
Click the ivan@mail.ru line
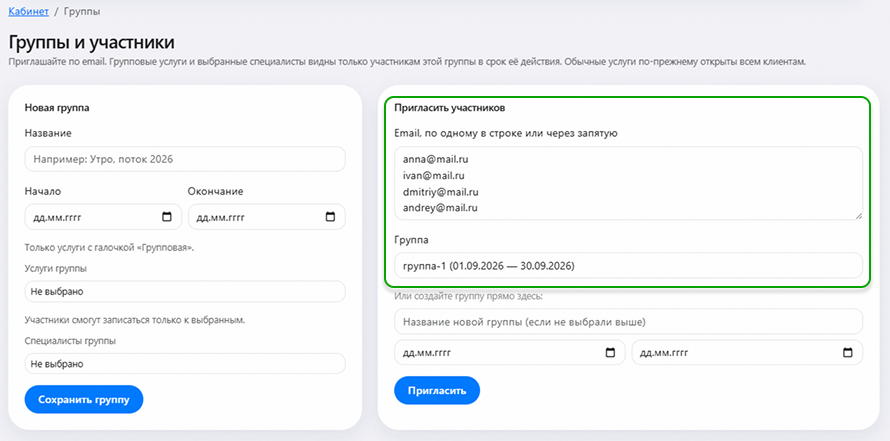point(434,175)
